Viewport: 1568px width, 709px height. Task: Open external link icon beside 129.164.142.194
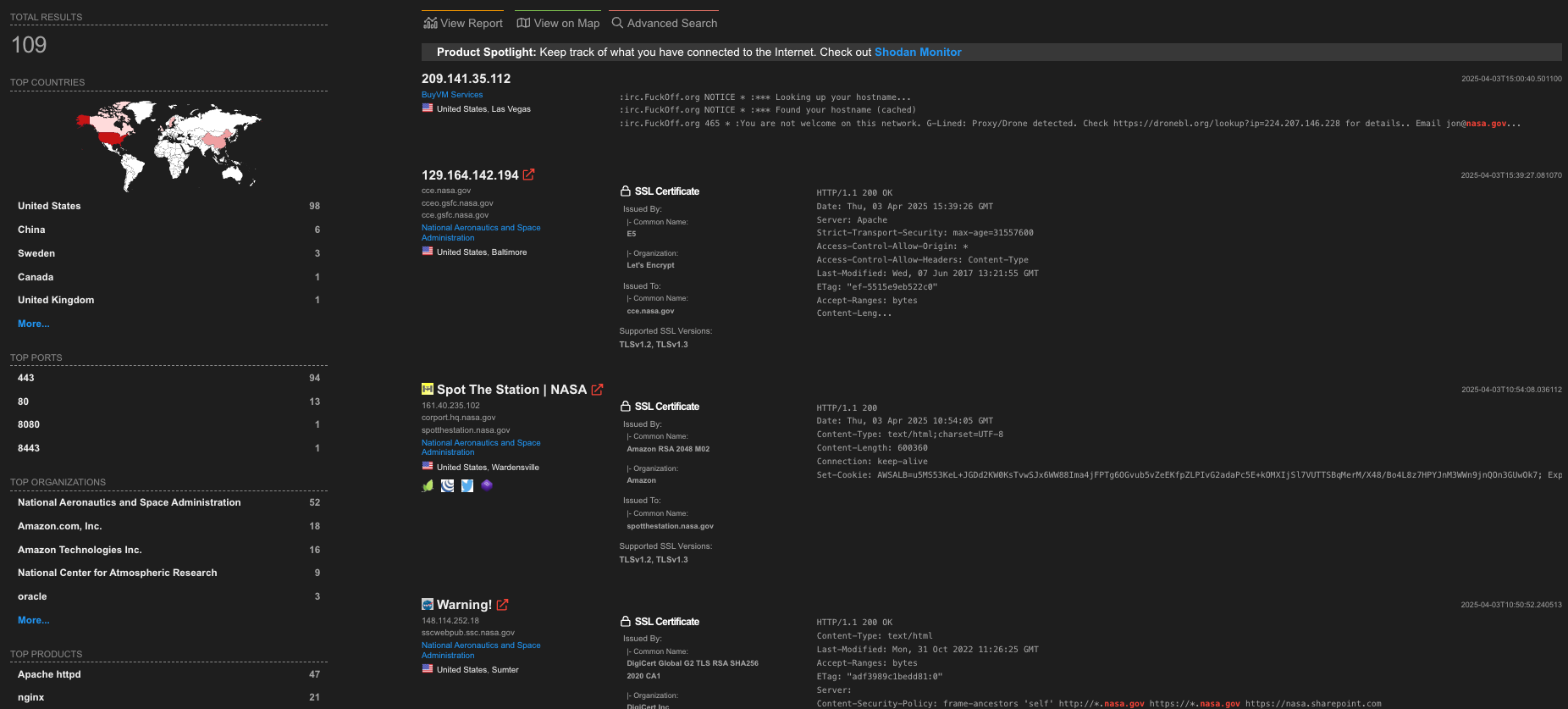528,174
